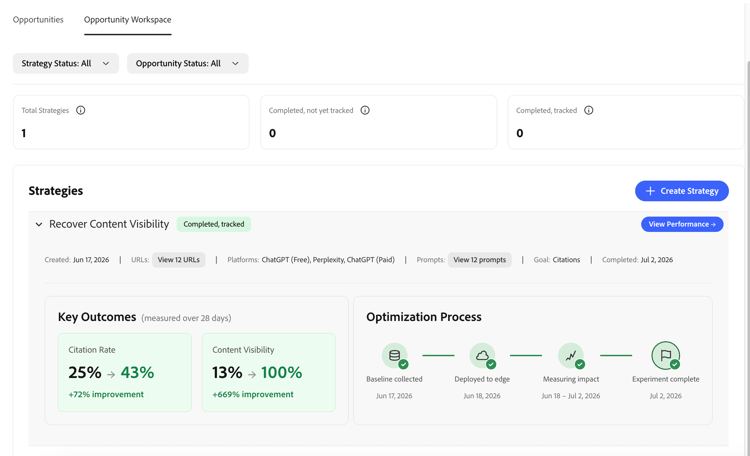Screen dimensions: 750x456
Task: Click the Key Outcomes heading
Action: (x=97, y=317)
